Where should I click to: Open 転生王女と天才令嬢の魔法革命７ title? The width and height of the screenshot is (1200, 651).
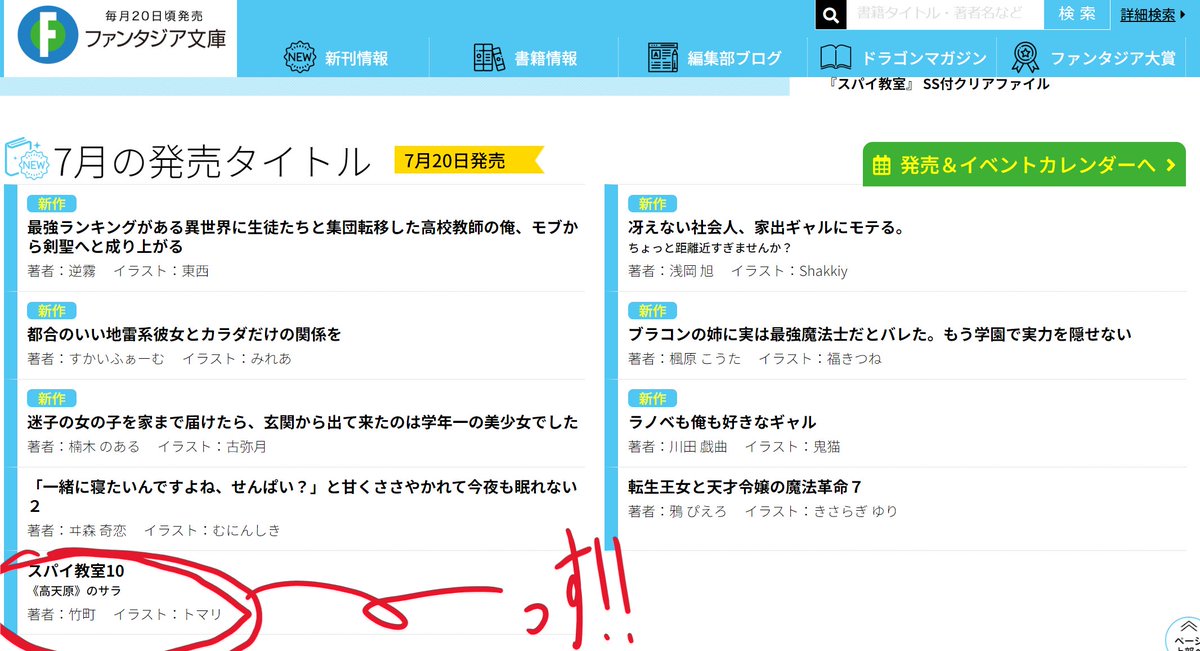click(x=745, y=487)
